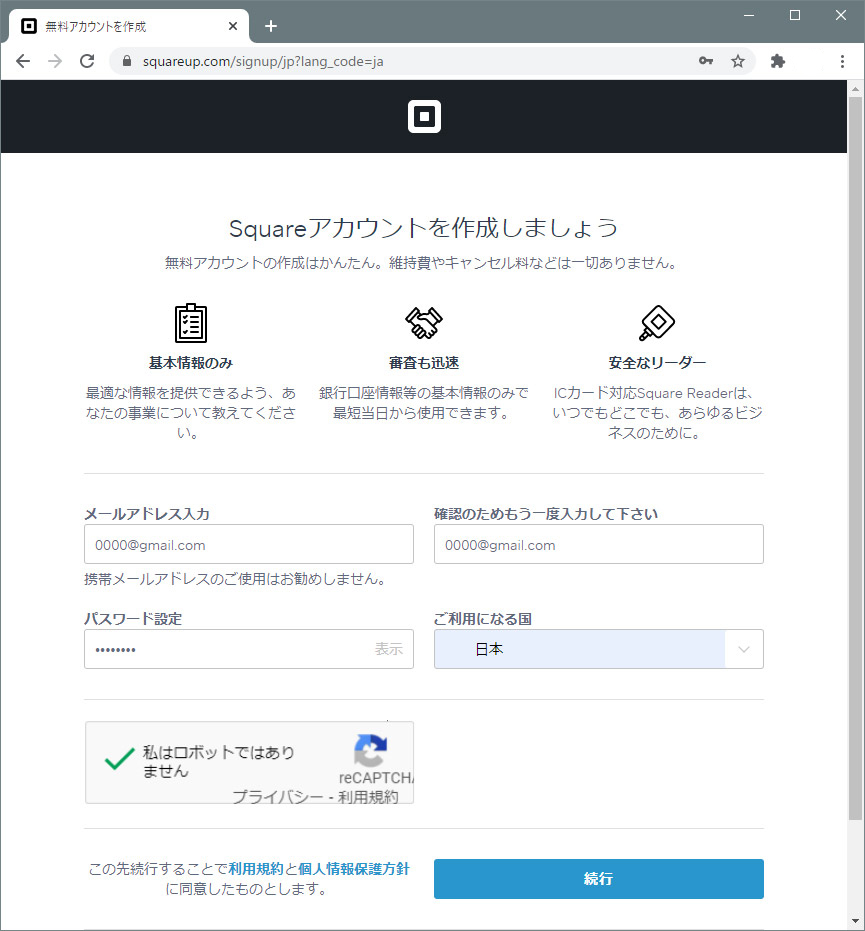The image size is (865, 931).
Task: Click the page's vertical scrollbar
Action: click(x=855, y=450)
